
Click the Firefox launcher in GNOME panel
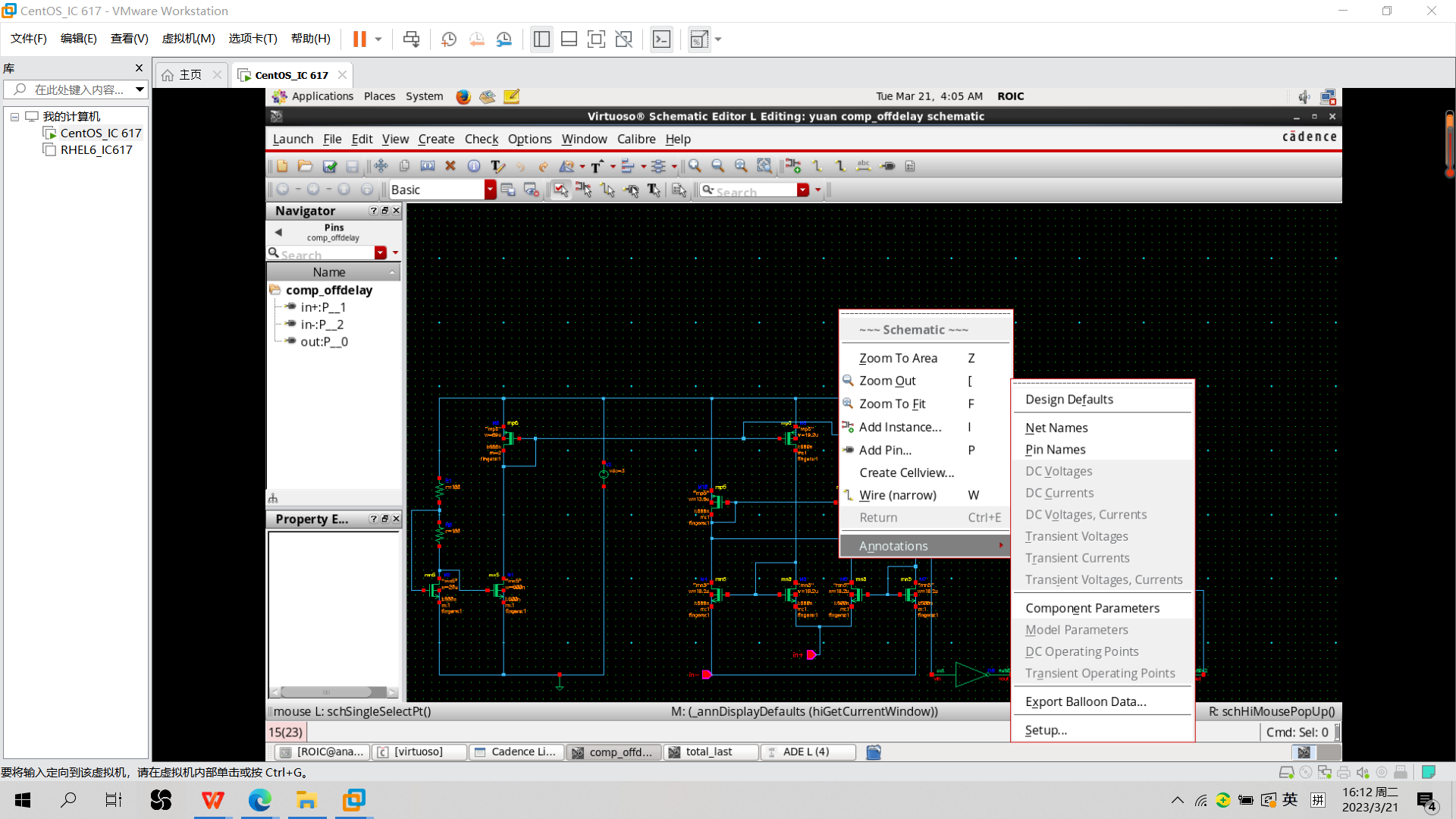click(x=463, y=96)
